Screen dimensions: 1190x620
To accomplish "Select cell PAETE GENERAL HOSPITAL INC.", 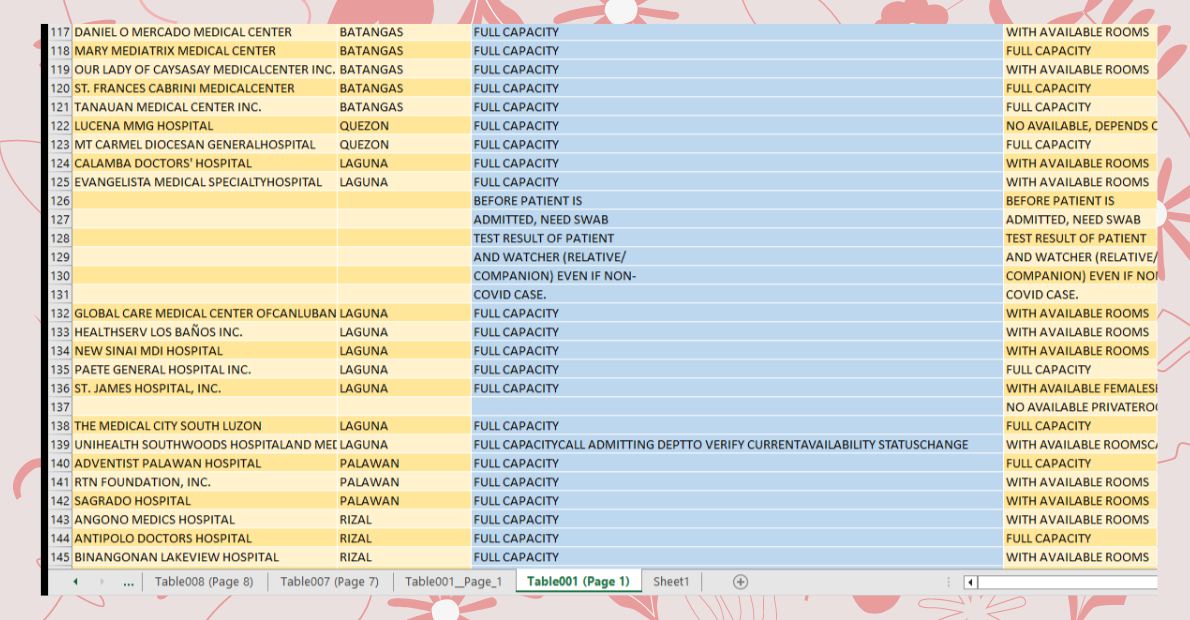I will 205,370.
